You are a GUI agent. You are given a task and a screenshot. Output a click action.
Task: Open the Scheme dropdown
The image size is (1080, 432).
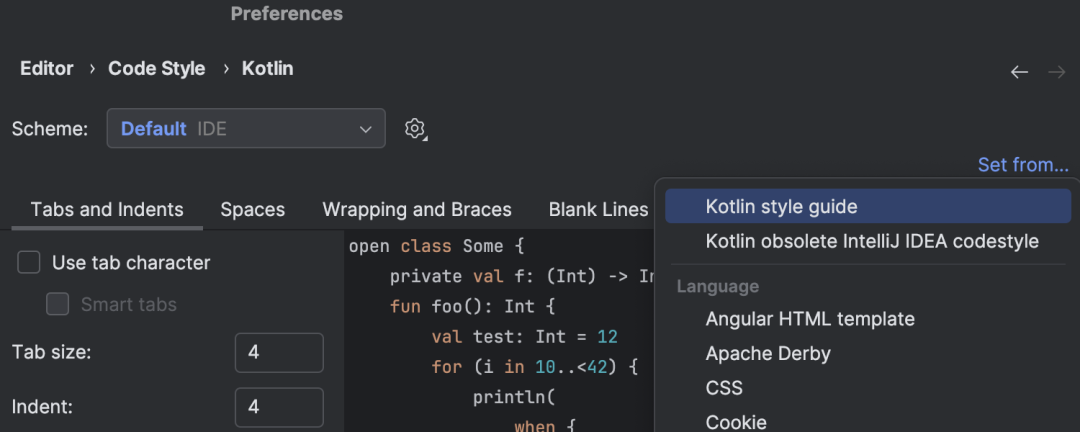[246, 128]
